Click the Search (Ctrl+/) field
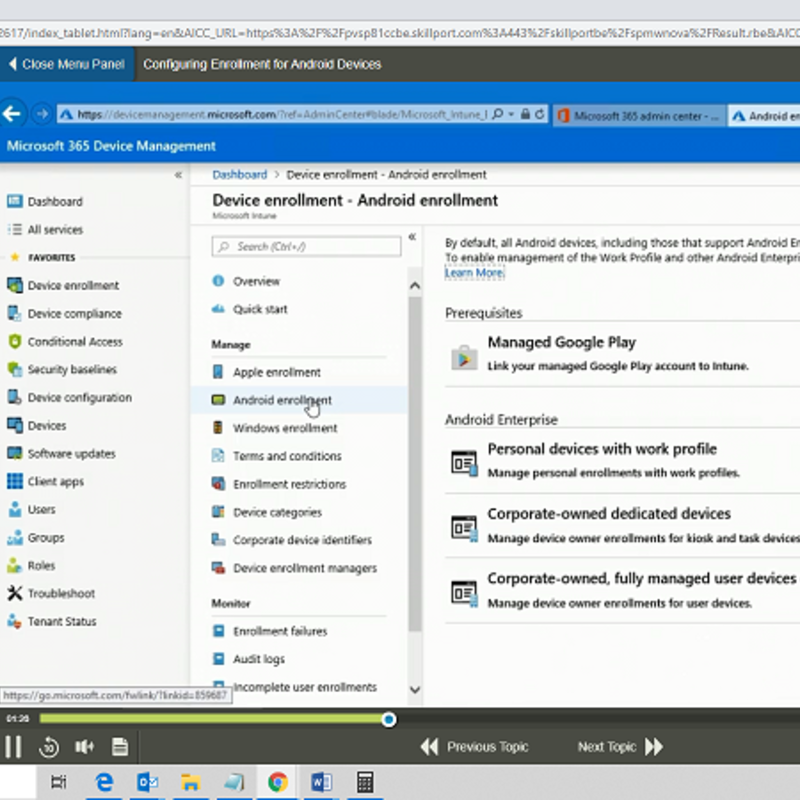The image size is (800, 800). tap(306, 246)
